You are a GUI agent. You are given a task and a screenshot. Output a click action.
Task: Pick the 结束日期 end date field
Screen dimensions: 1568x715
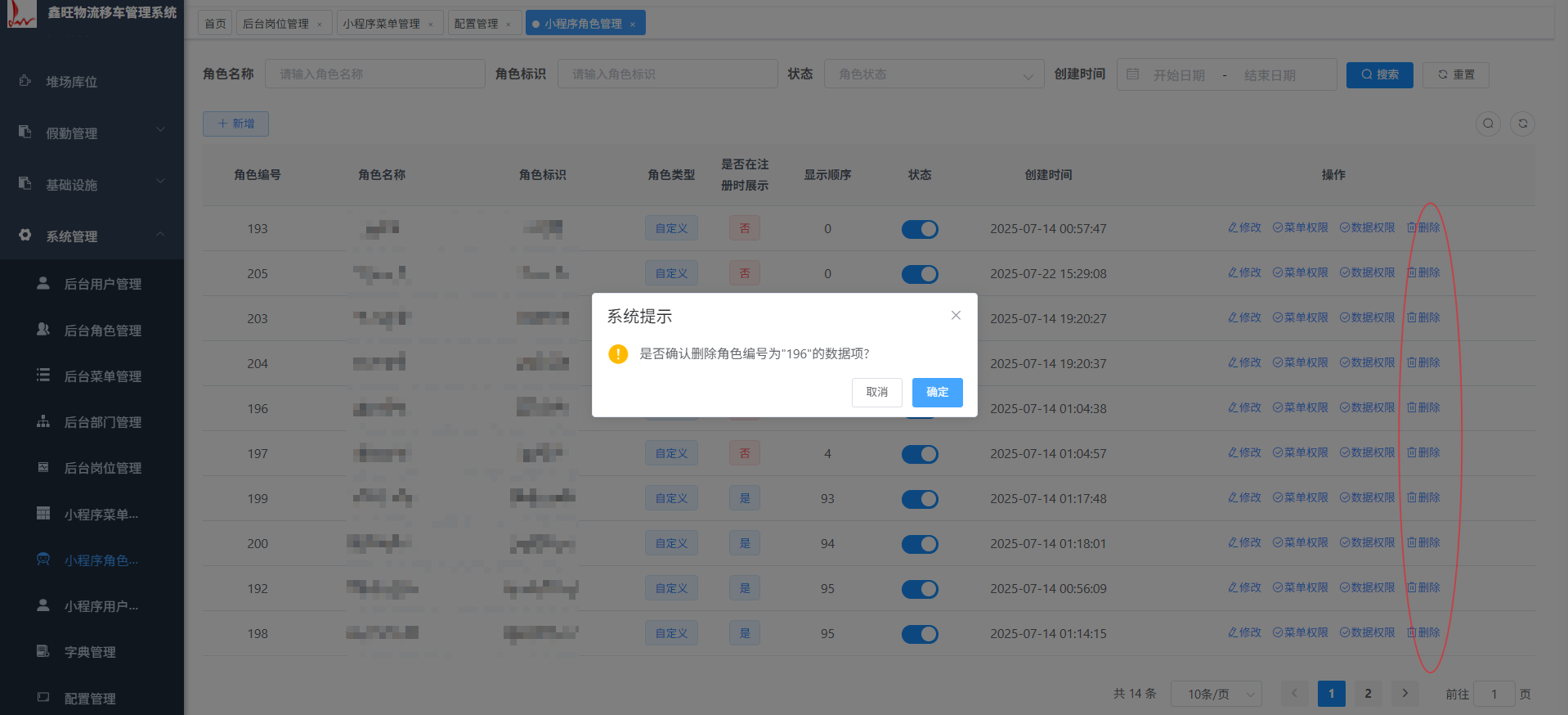click(x=1270, y=74)
